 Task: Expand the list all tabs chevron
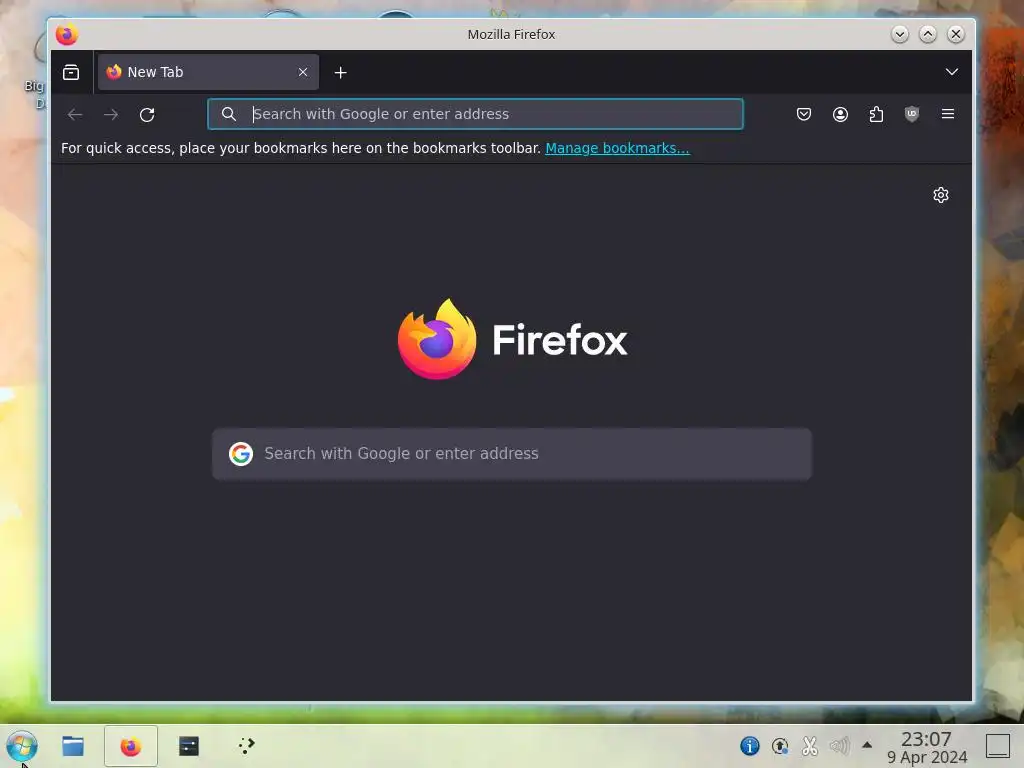(x=952, y=72)
